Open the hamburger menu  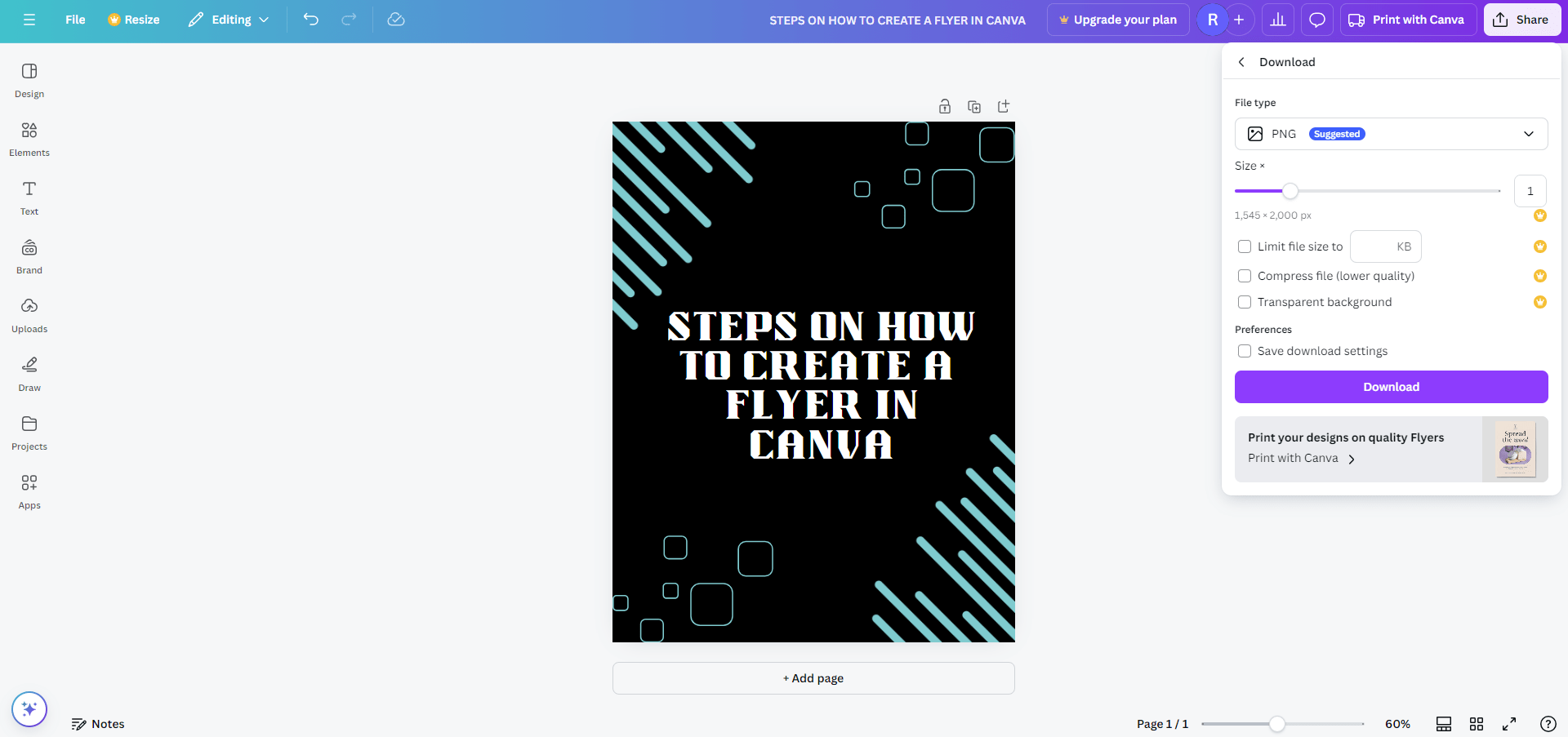tap(29, 19)
